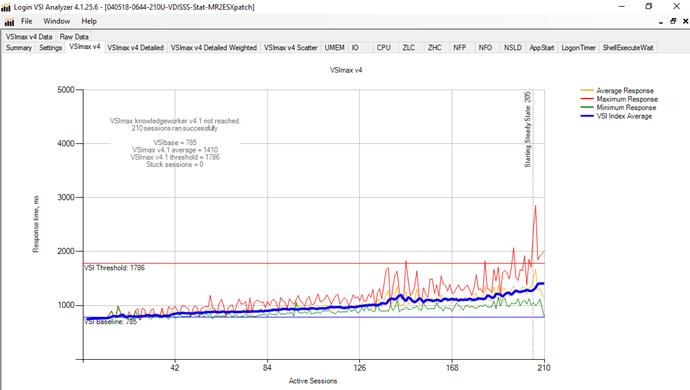This screenshot has height=390, width=690.
Task: Switch to the ZHC tab
Action: 435,48
